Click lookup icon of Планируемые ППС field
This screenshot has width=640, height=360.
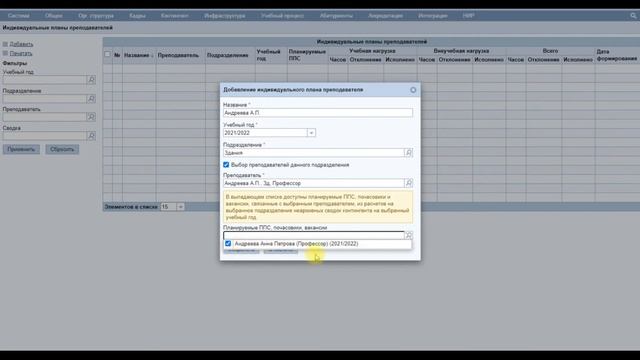click(x=409, y=235)
